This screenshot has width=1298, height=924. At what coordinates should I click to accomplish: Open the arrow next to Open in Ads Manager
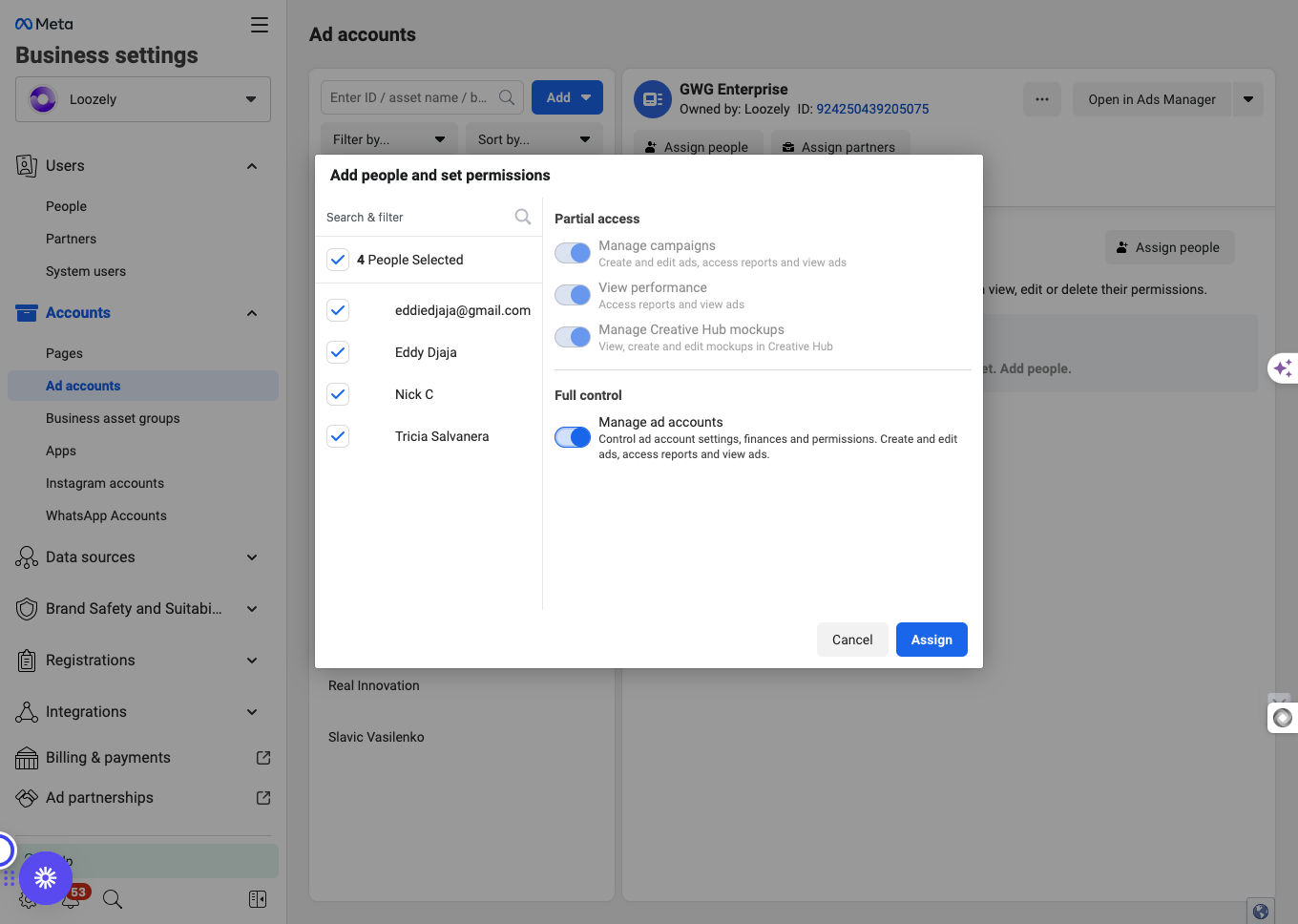(1248, 99)
